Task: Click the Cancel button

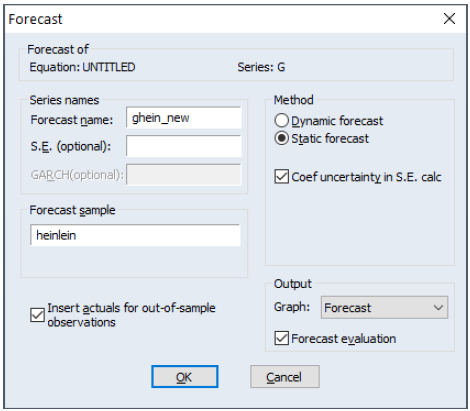Action: pos(285,377)
